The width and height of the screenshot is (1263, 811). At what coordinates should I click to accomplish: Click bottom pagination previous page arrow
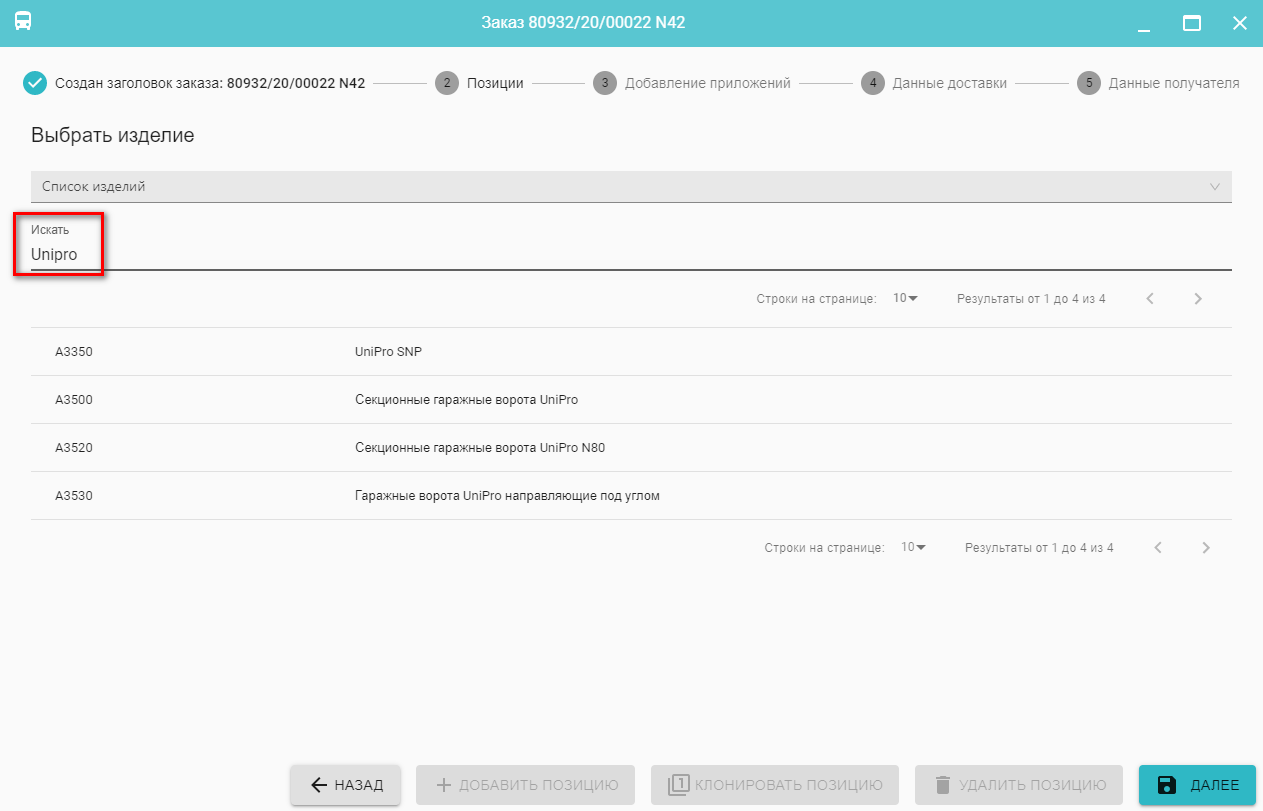(1158, 547)
